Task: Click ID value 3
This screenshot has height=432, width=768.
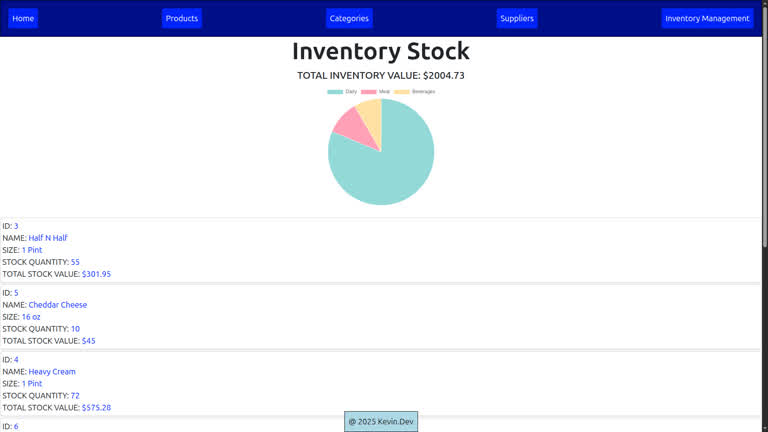Action: [16, 226]
